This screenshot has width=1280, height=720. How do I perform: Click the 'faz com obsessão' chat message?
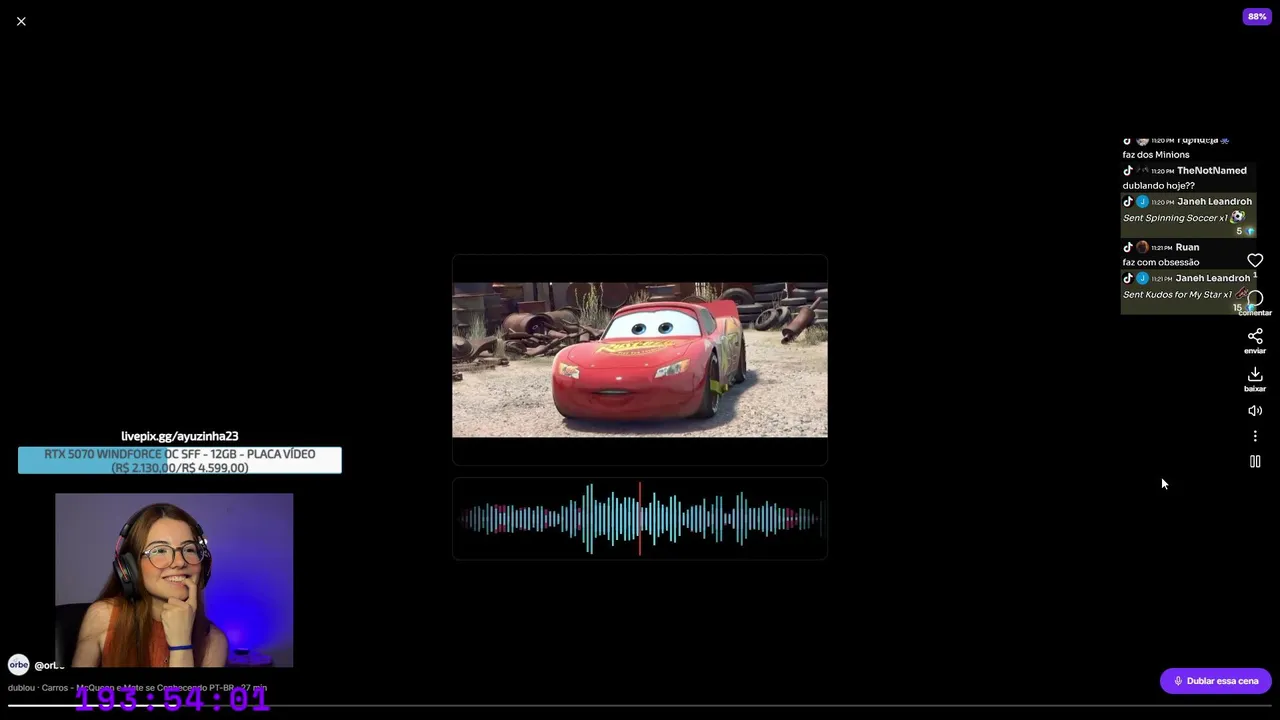point(1161,262)
